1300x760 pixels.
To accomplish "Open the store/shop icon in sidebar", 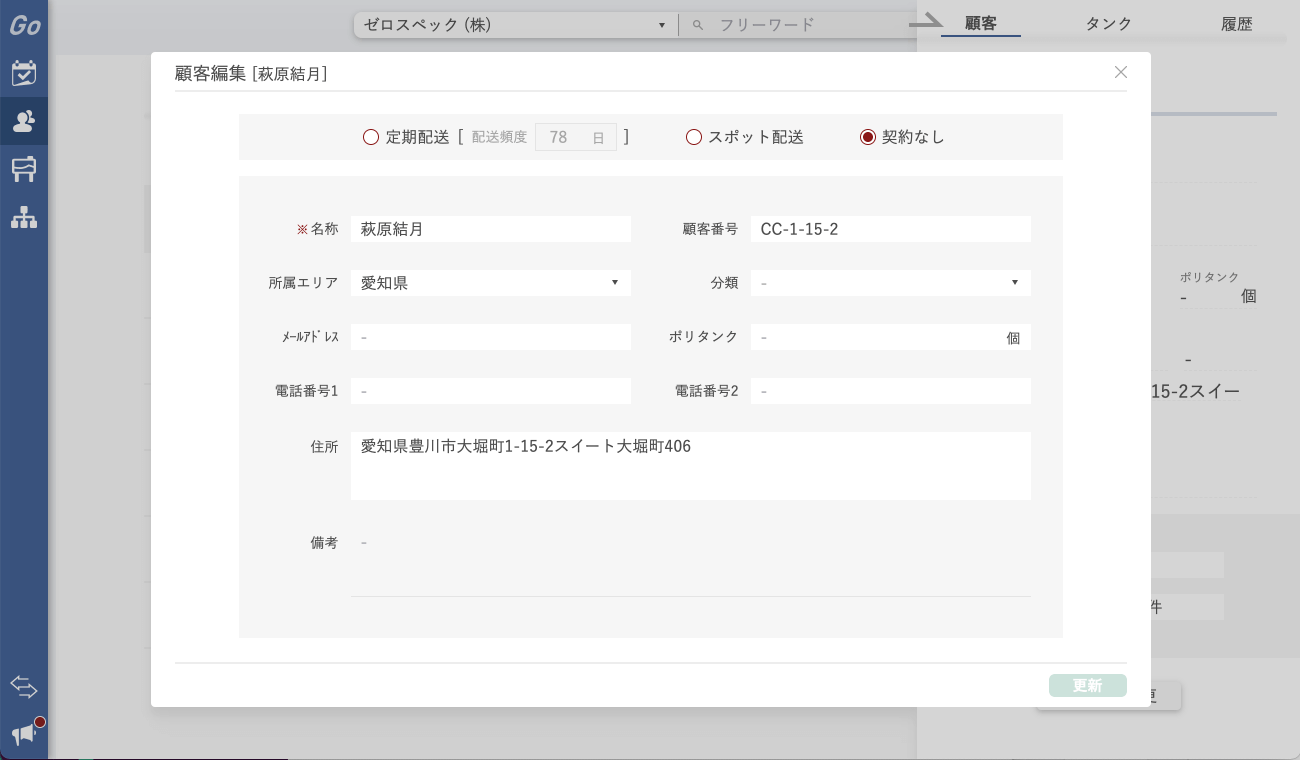I will (24, 169).
